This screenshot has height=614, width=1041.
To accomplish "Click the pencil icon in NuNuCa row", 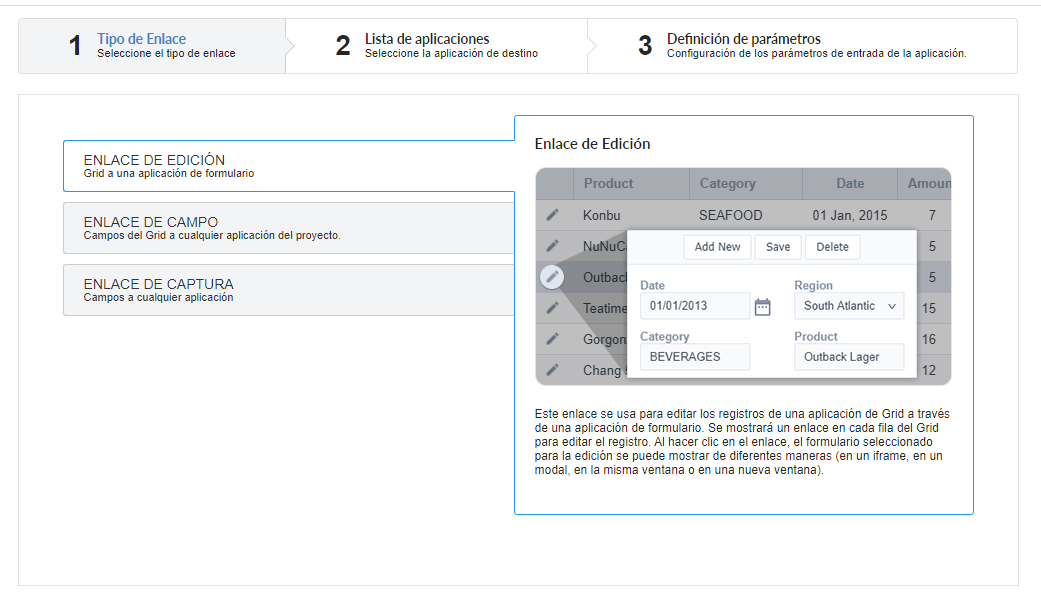I will [552, 246].
